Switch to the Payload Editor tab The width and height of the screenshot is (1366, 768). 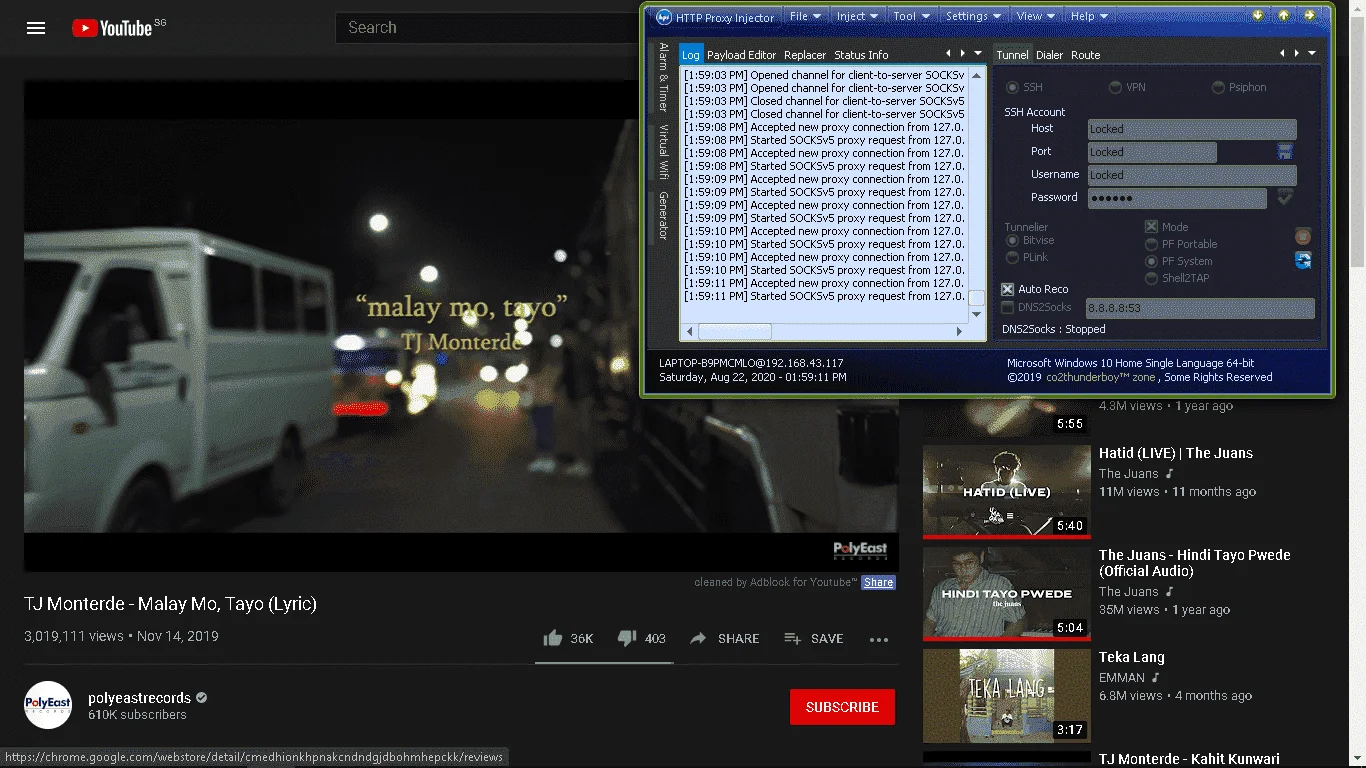[741, 55]
